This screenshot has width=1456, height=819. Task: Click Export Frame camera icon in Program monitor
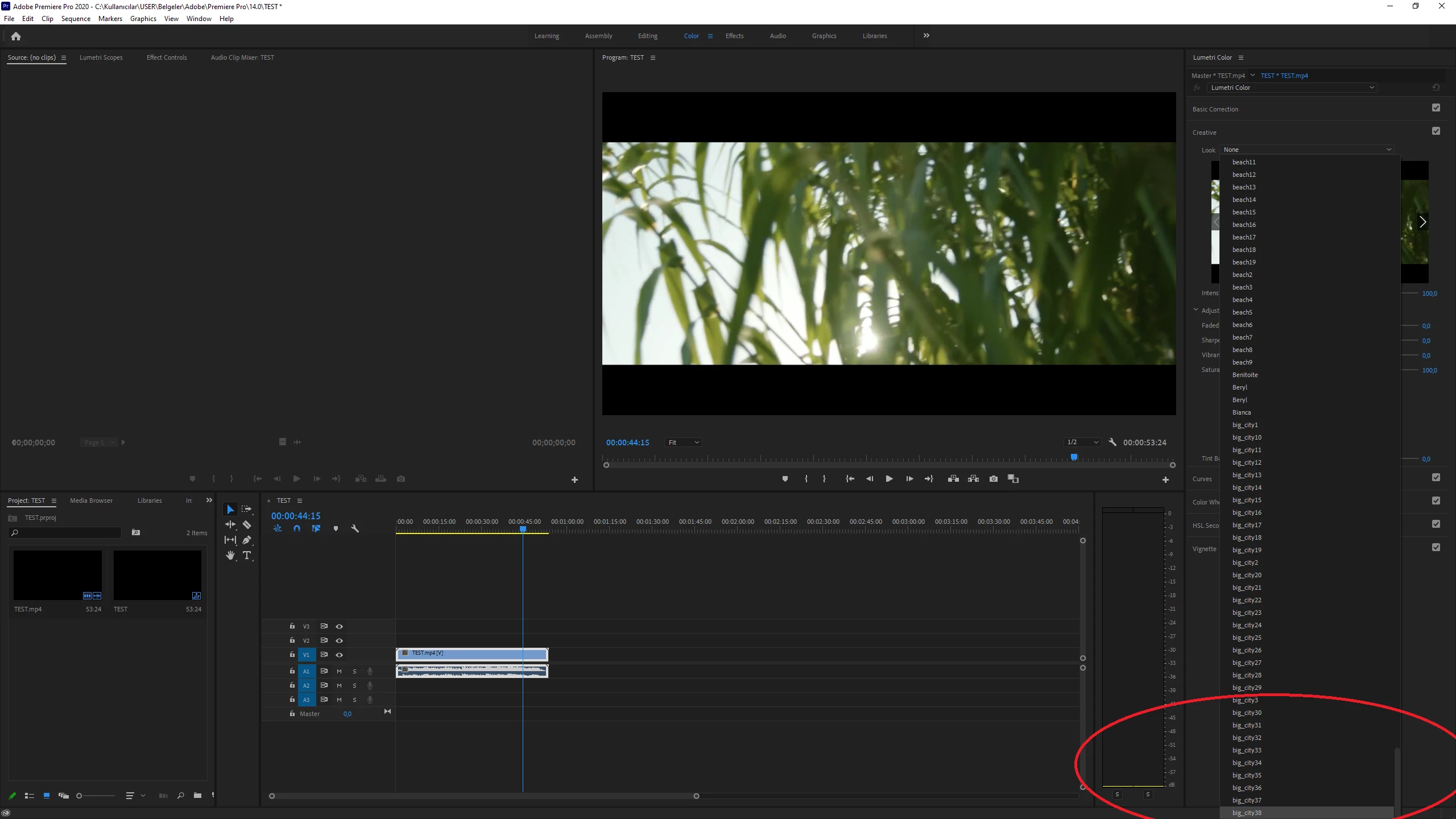[993, 479]
